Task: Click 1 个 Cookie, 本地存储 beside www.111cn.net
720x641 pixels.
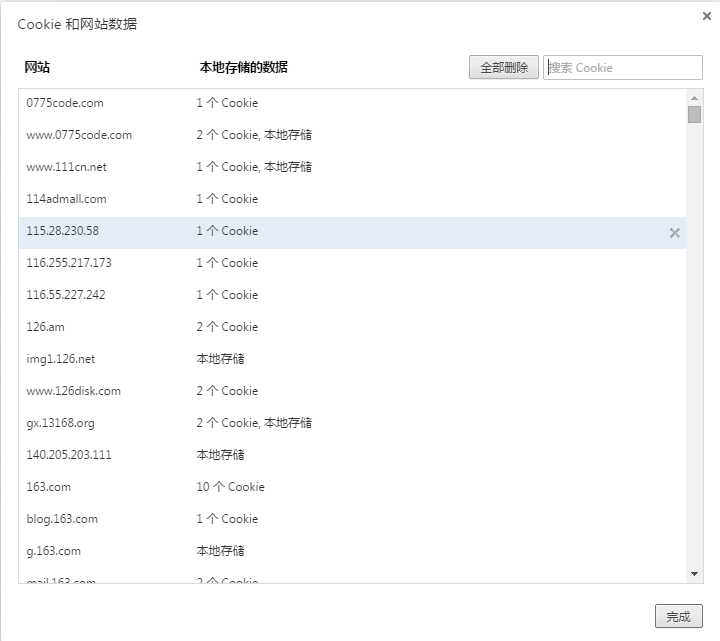Action: pyautogui.click(x=254, y=167)
